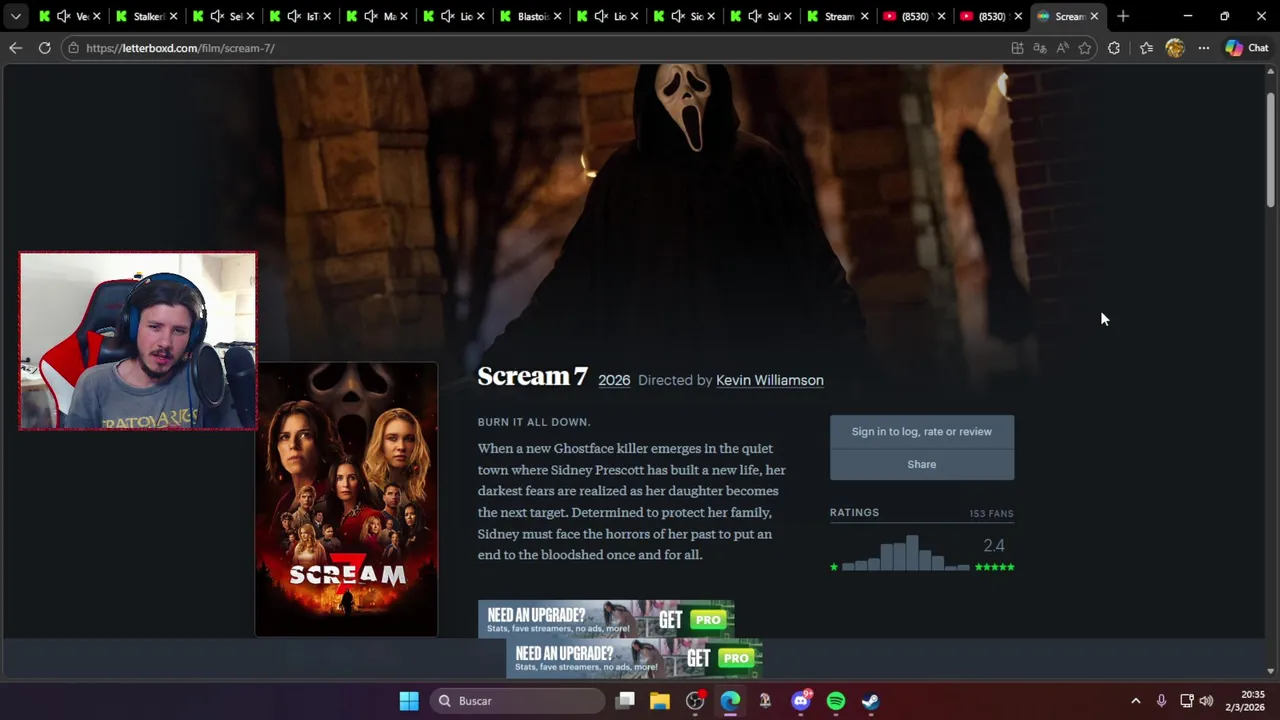
Task: Open Steam from the taskbar
Action: click(871, 701)
